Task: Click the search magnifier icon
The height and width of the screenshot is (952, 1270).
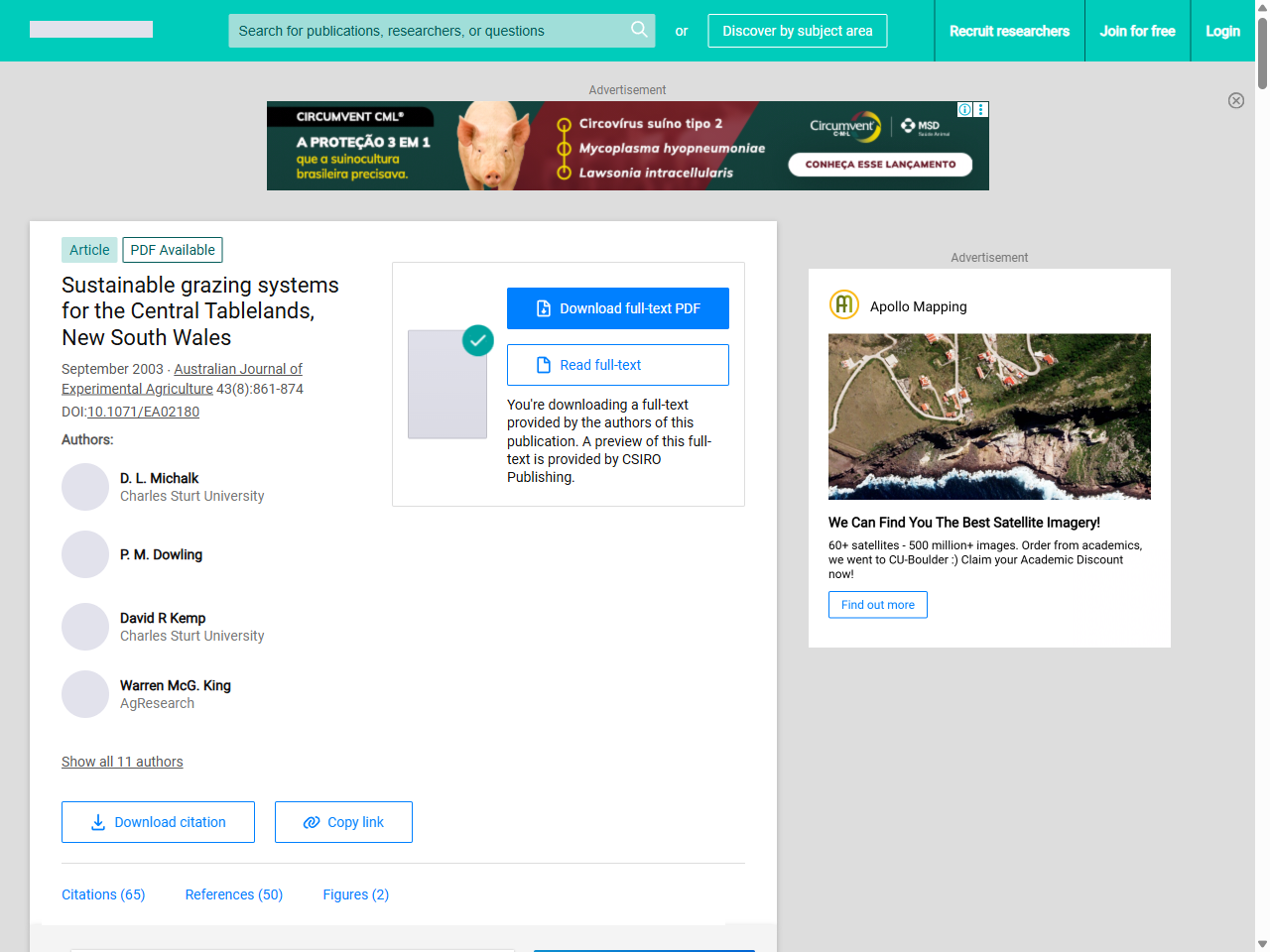Action: [639, 30]
